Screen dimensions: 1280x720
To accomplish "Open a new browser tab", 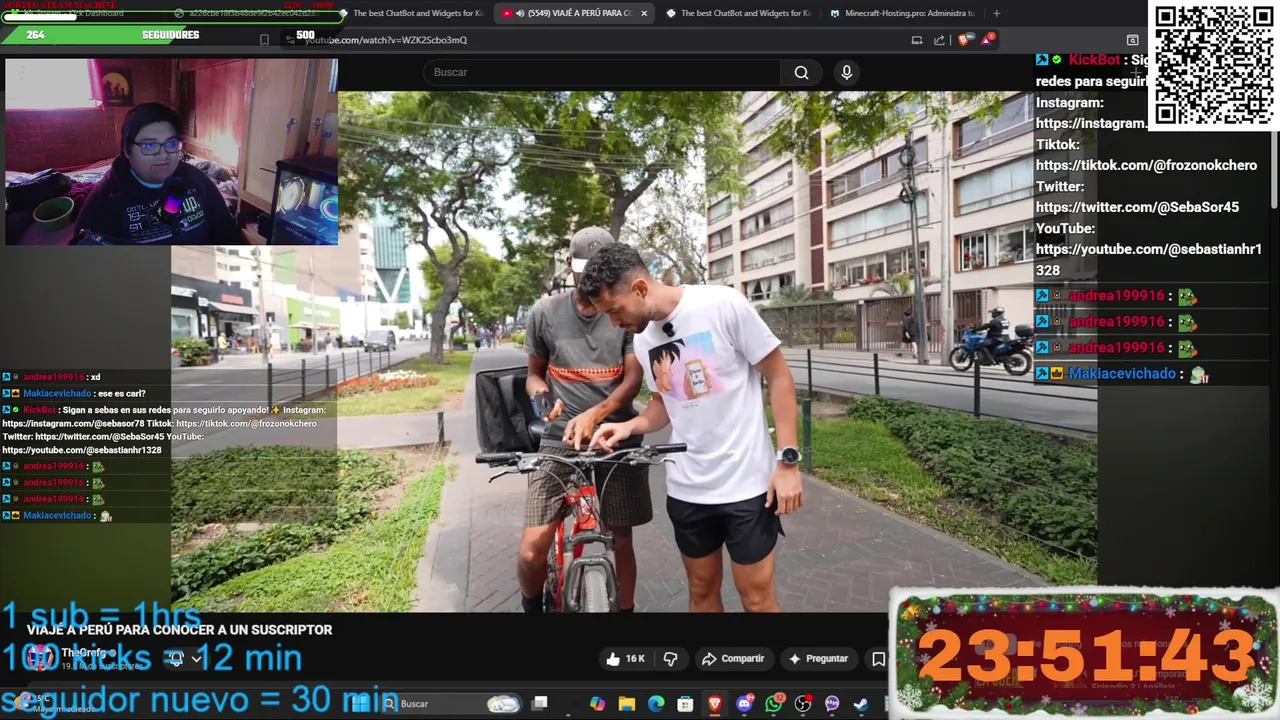I will (x=996, y=13).
